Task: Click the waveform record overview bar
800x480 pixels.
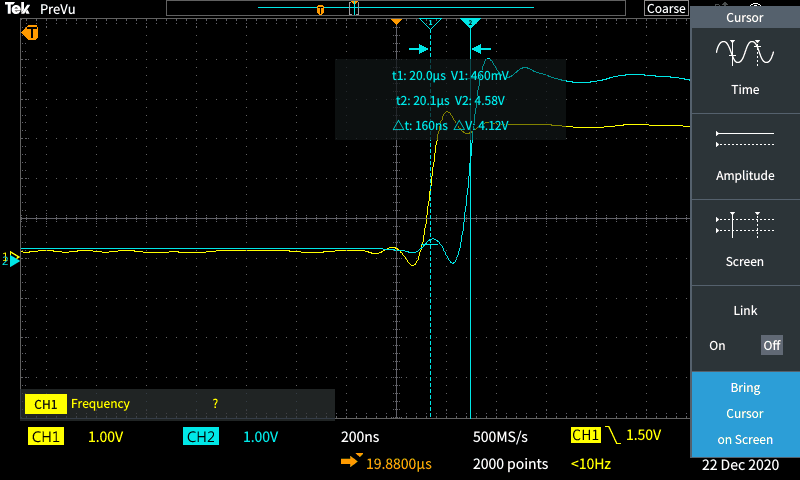Action: [x=402, y=9]
